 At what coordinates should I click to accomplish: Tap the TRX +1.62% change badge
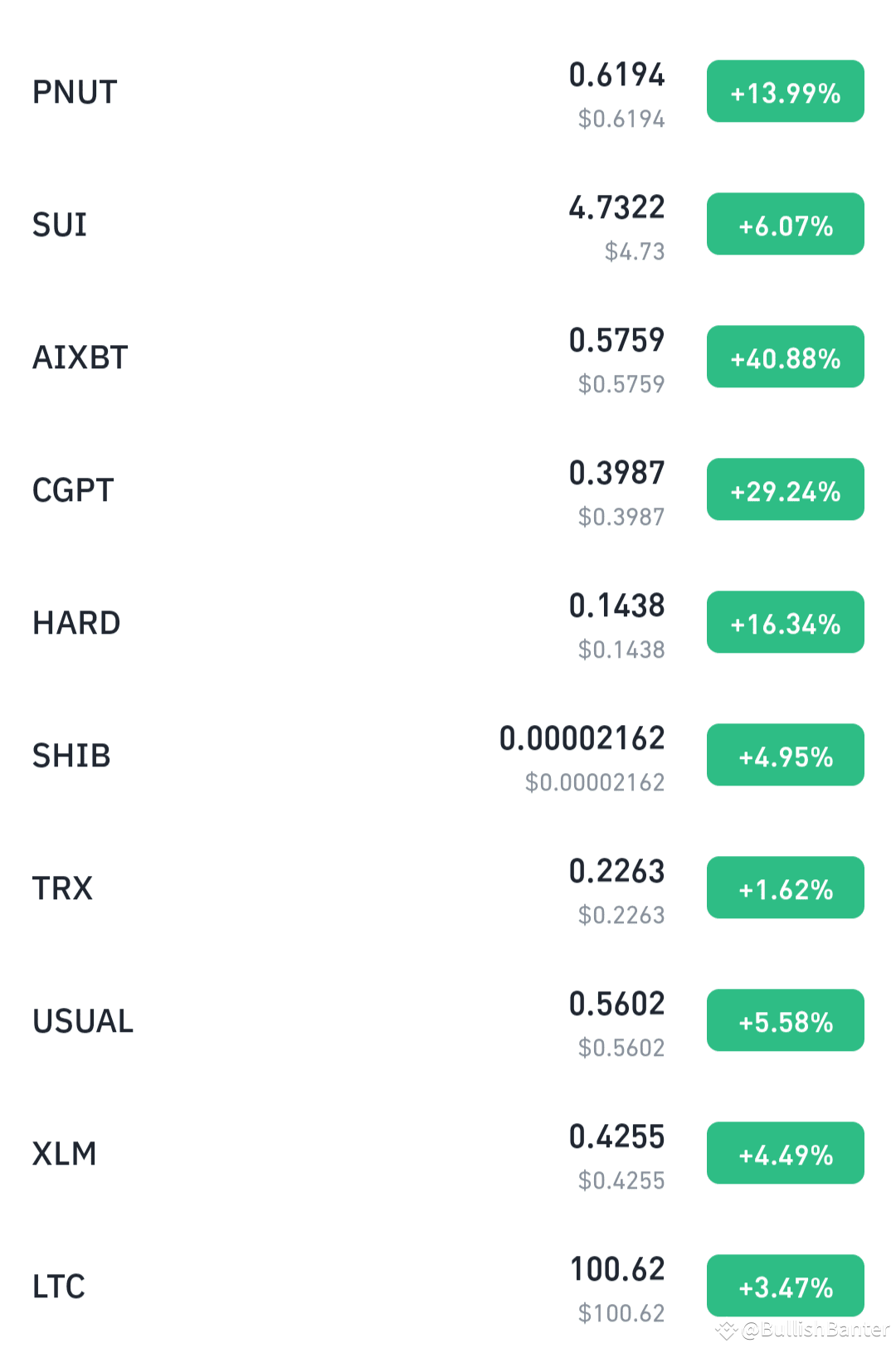pos(785,888)
